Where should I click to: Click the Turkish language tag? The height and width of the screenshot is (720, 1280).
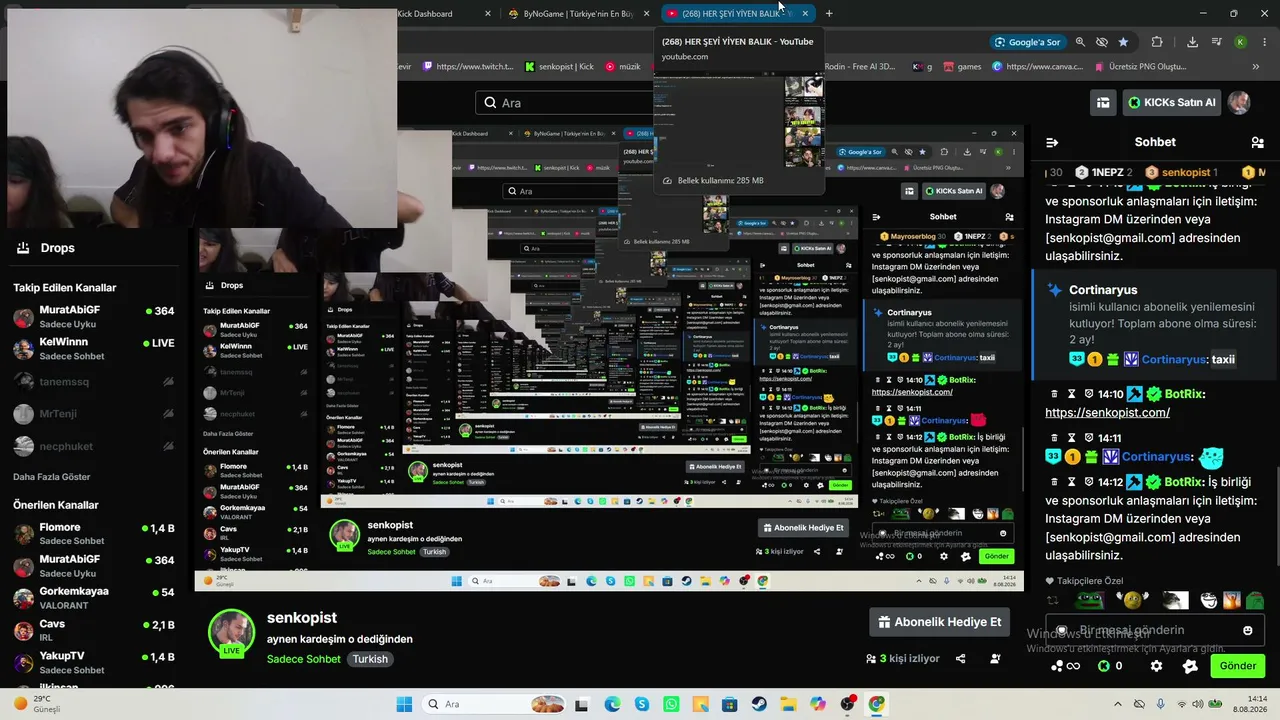pyautogui.click(x=370, y=659)
